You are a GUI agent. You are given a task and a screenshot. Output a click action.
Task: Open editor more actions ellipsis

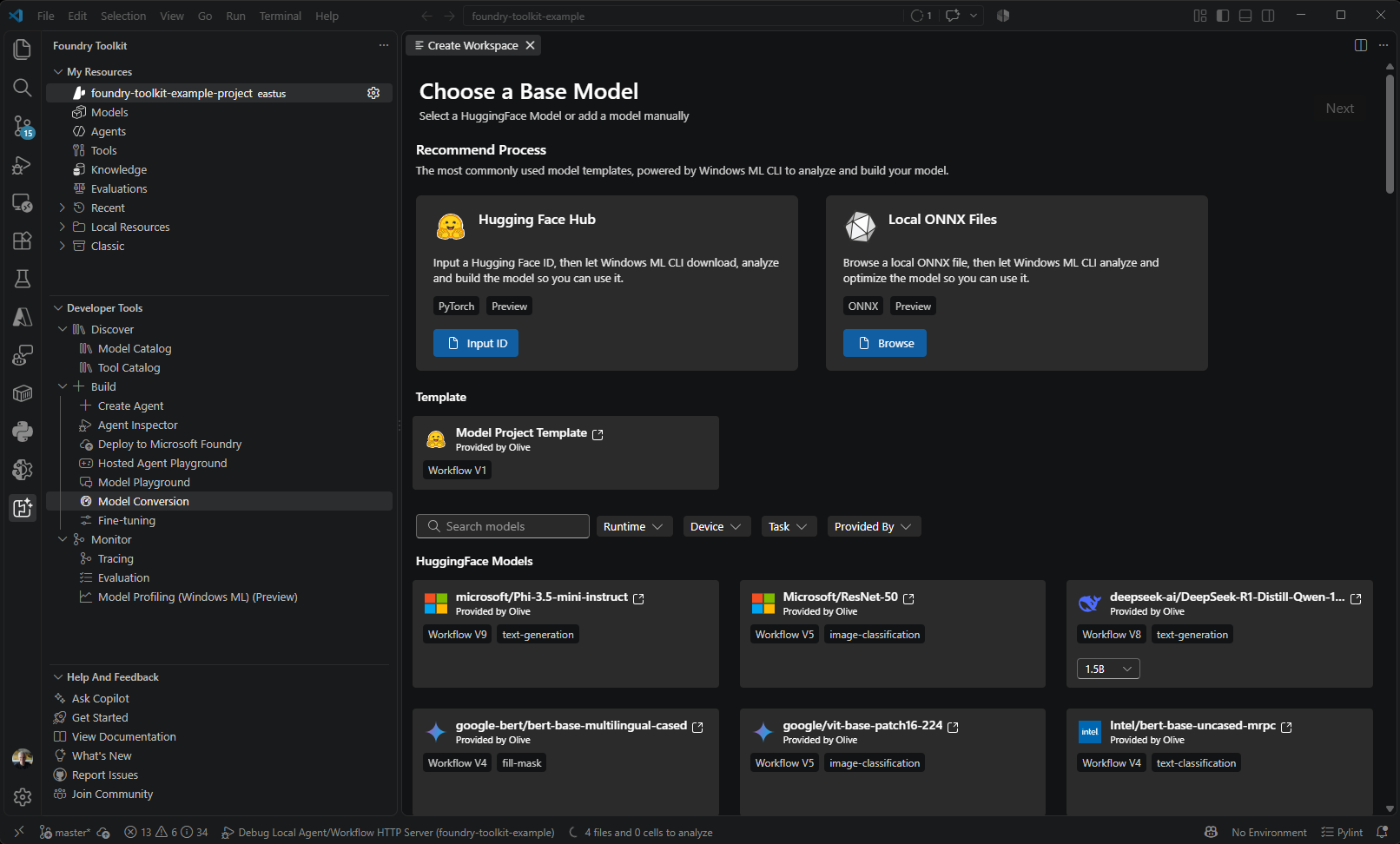pyautogui.click(x=1383, y=45)
